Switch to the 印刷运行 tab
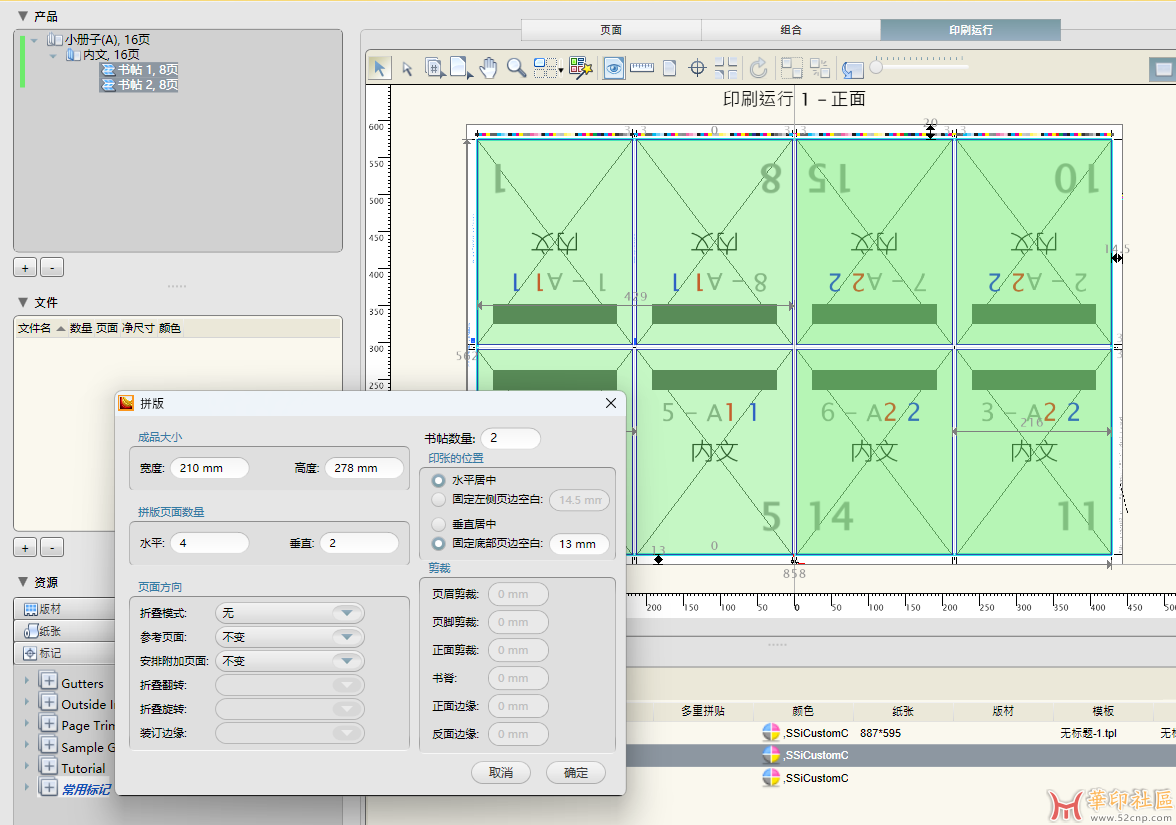This screenshot has height=825, width=1176. pos(970,30)
